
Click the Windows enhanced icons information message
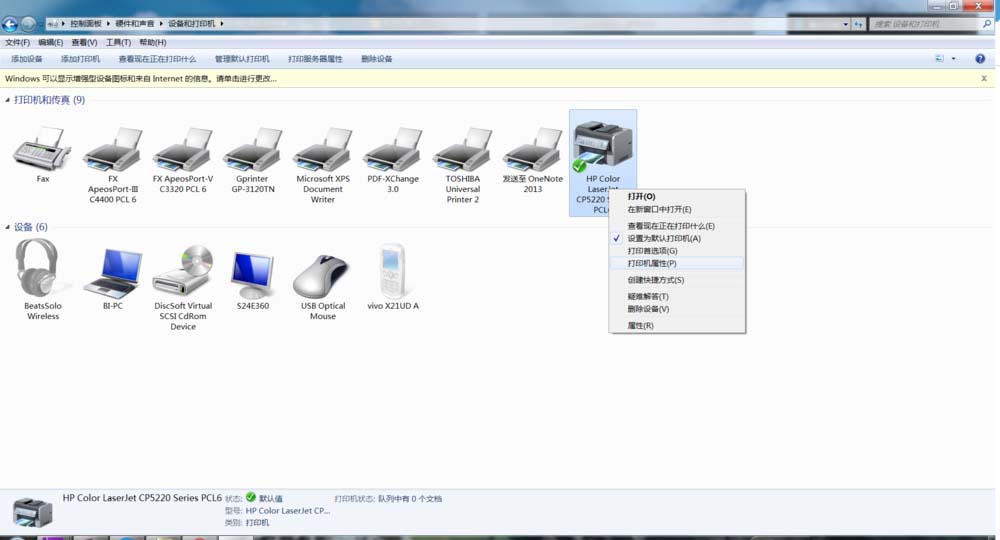pos(141,78)
